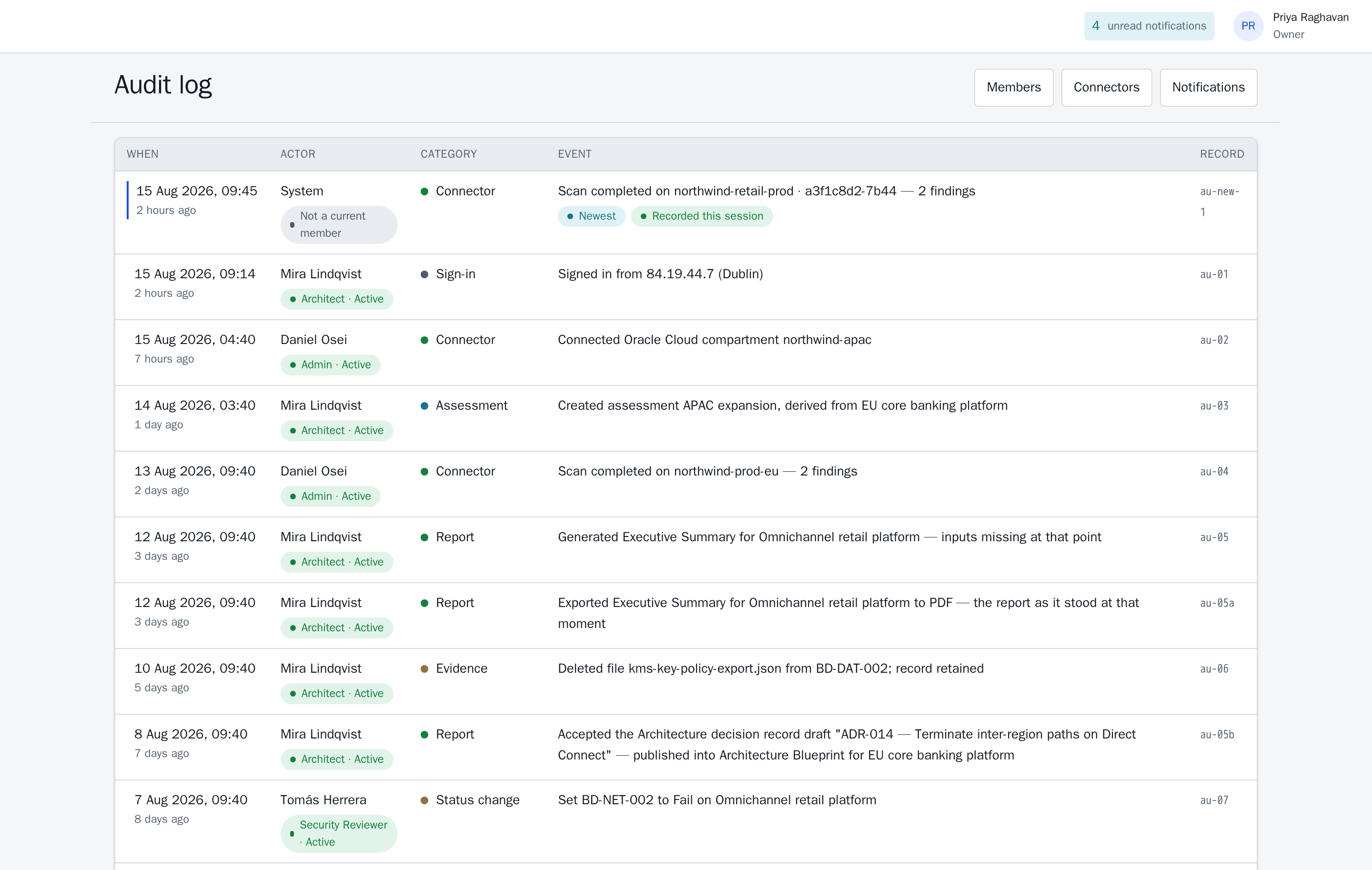The image size is (1372, 870).
Task: Click the Generated Executive Summary event
Action: (829, 536)
